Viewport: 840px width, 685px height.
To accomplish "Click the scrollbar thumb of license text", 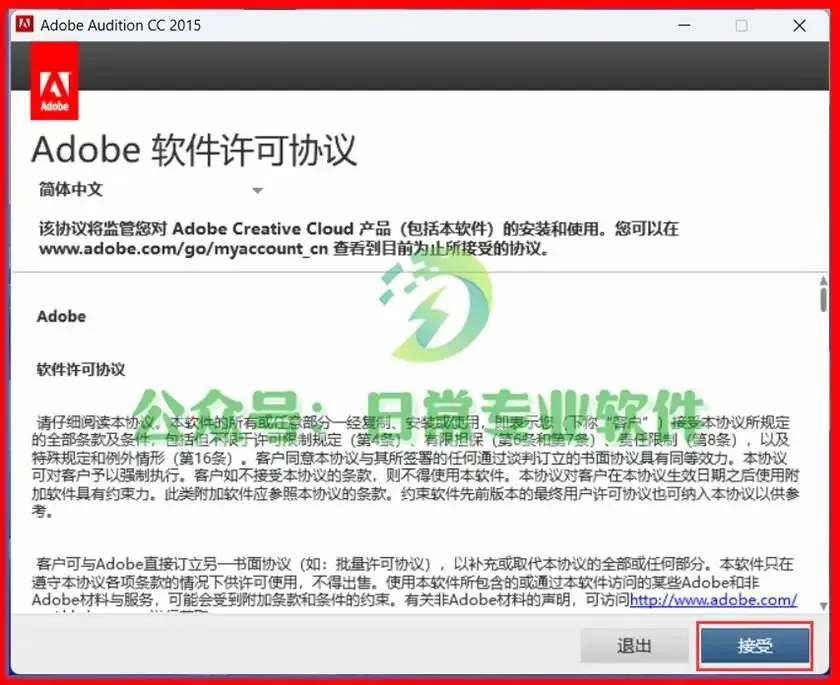I will point(823,299).
